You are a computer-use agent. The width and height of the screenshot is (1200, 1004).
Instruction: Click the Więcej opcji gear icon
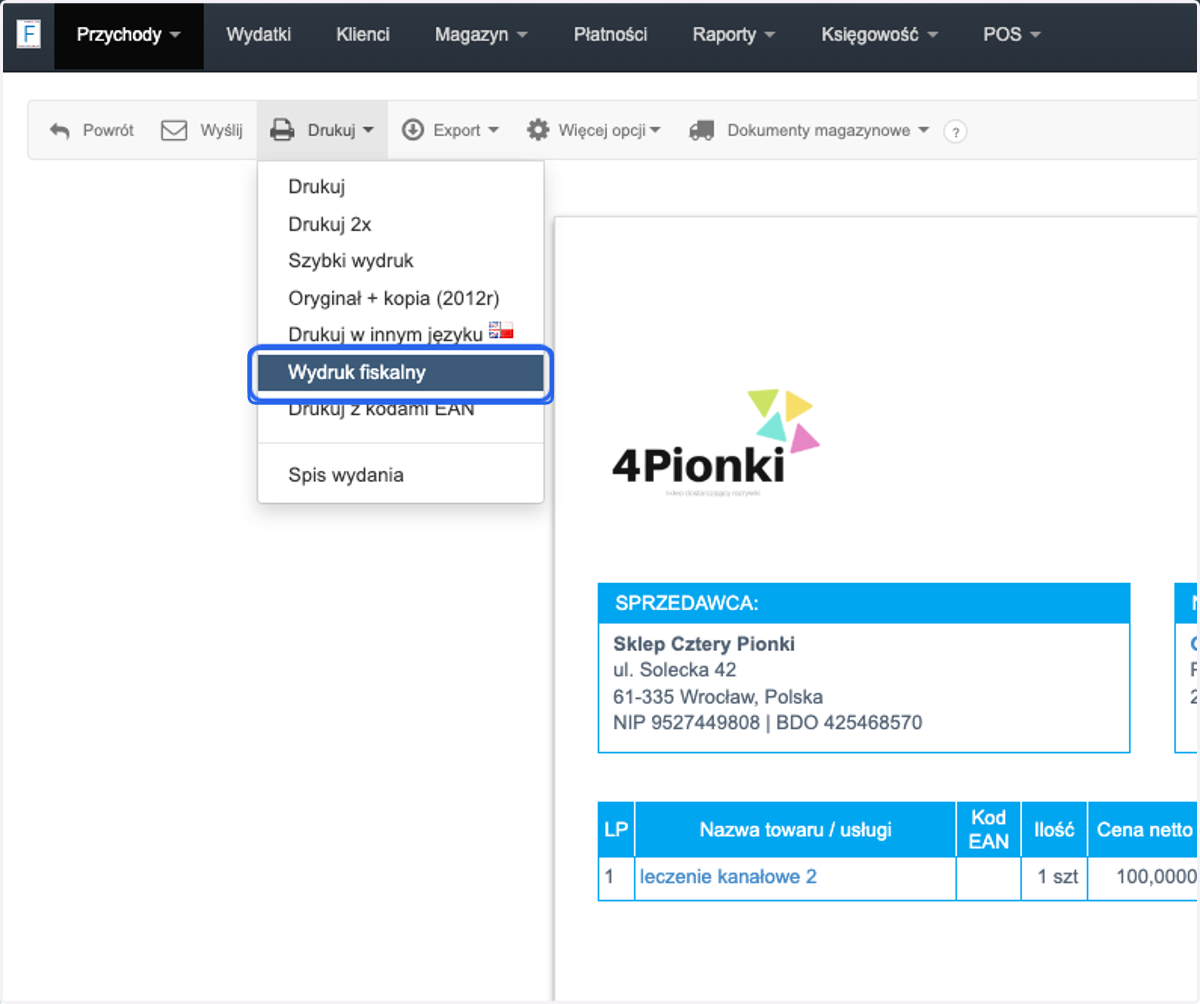tap(538, 130)
